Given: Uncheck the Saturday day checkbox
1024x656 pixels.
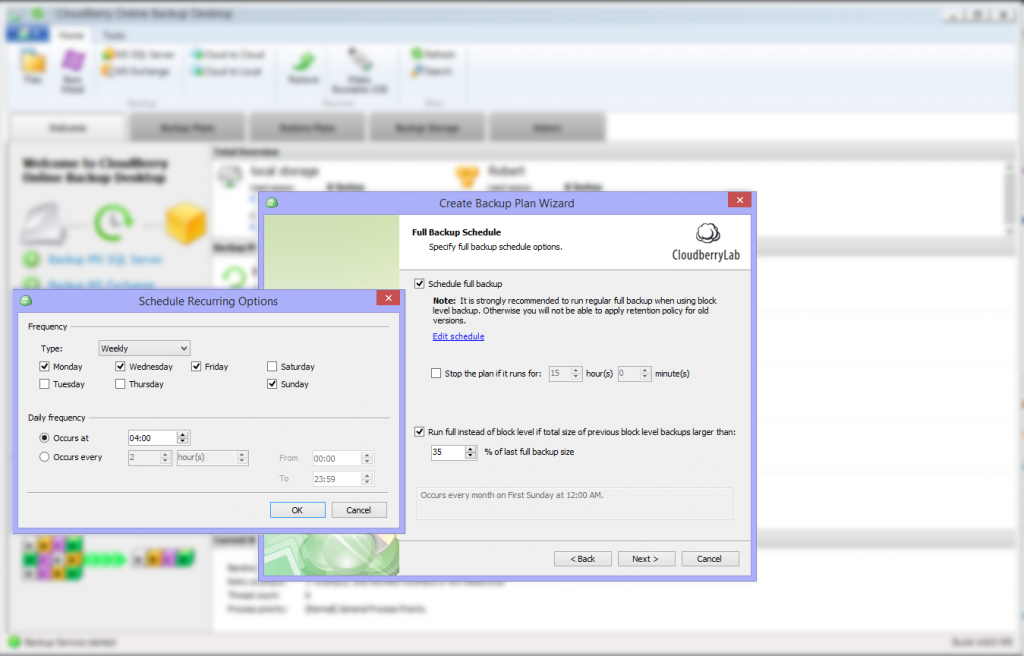Looking at the screenshot, I should tap(272, 366).
